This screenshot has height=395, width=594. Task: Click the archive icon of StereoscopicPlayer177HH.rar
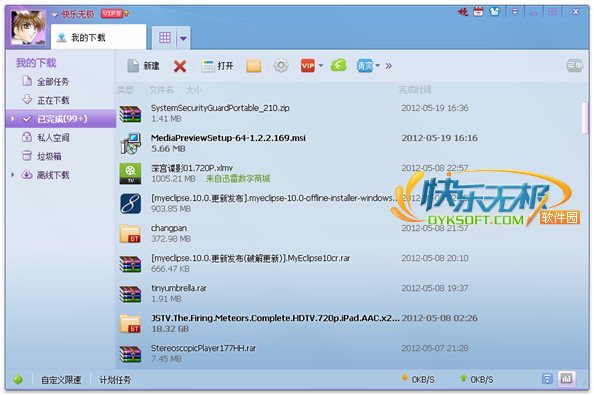(x=130, y=354)
